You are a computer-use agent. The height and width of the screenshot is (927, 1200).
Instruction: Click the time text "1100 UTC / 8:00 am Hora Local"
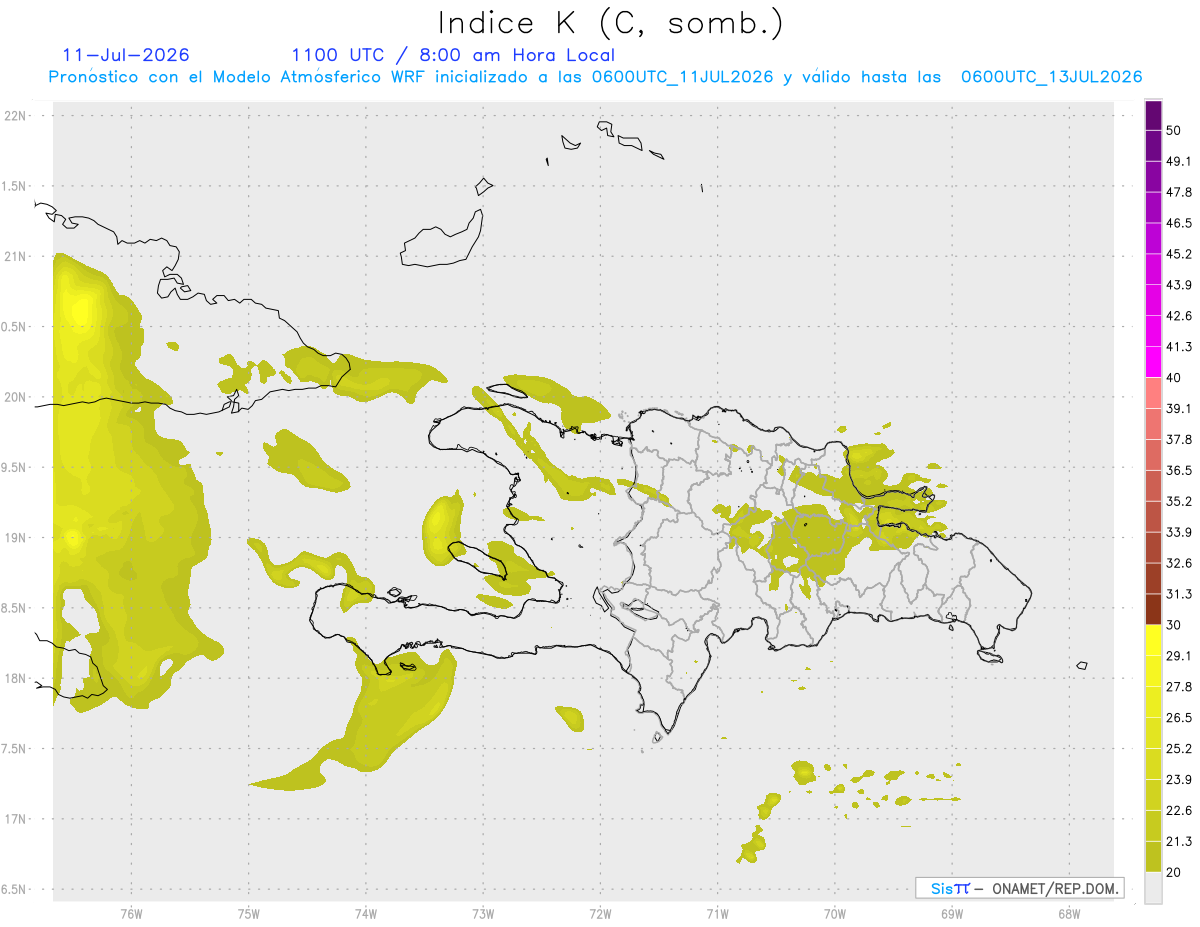453,55
